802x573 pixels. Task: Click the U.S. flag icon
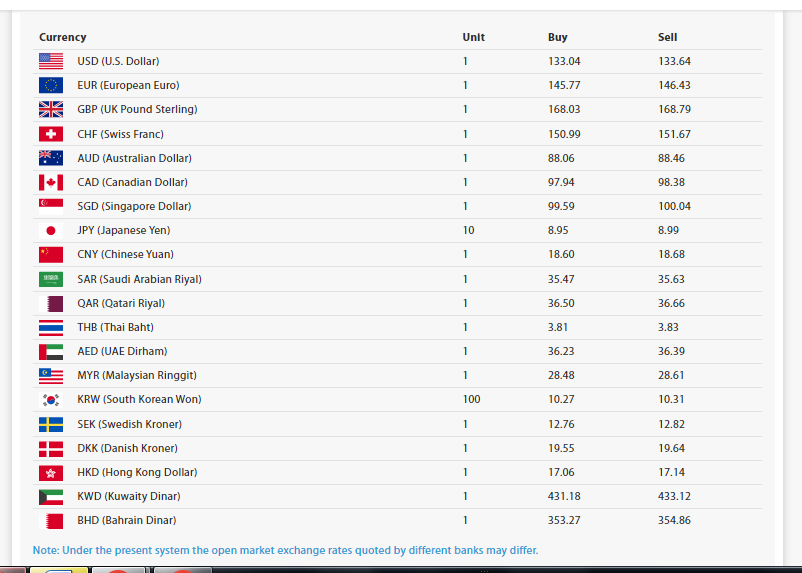[x=51, y=61]
